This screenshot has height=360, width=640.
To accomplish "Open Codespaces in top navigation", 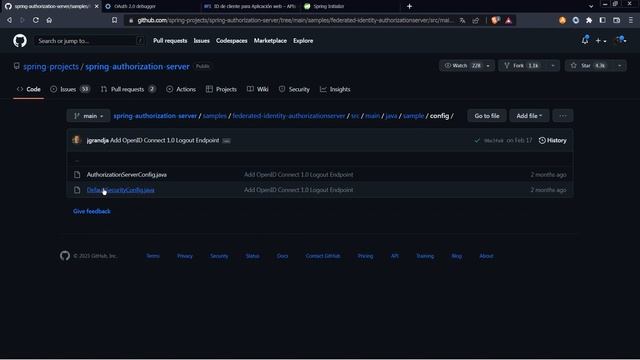I will (231, 41).
